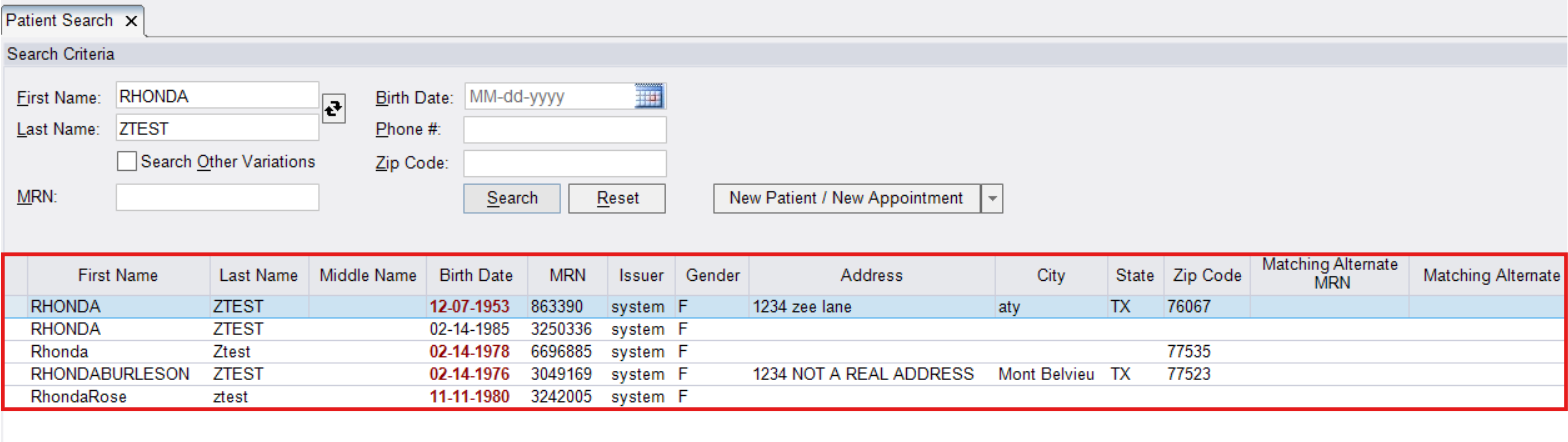Select the Rhonda Ztest mixed-case row
1568x442 pixels.
coord(785,351)
